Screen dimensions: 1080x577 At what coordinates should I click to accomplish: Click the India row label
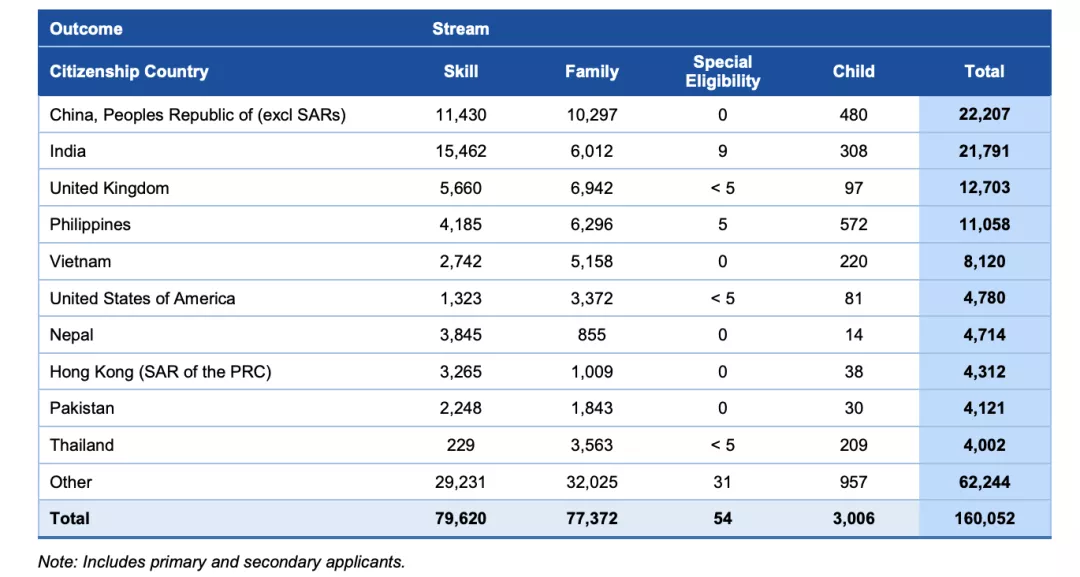point(68,152)
